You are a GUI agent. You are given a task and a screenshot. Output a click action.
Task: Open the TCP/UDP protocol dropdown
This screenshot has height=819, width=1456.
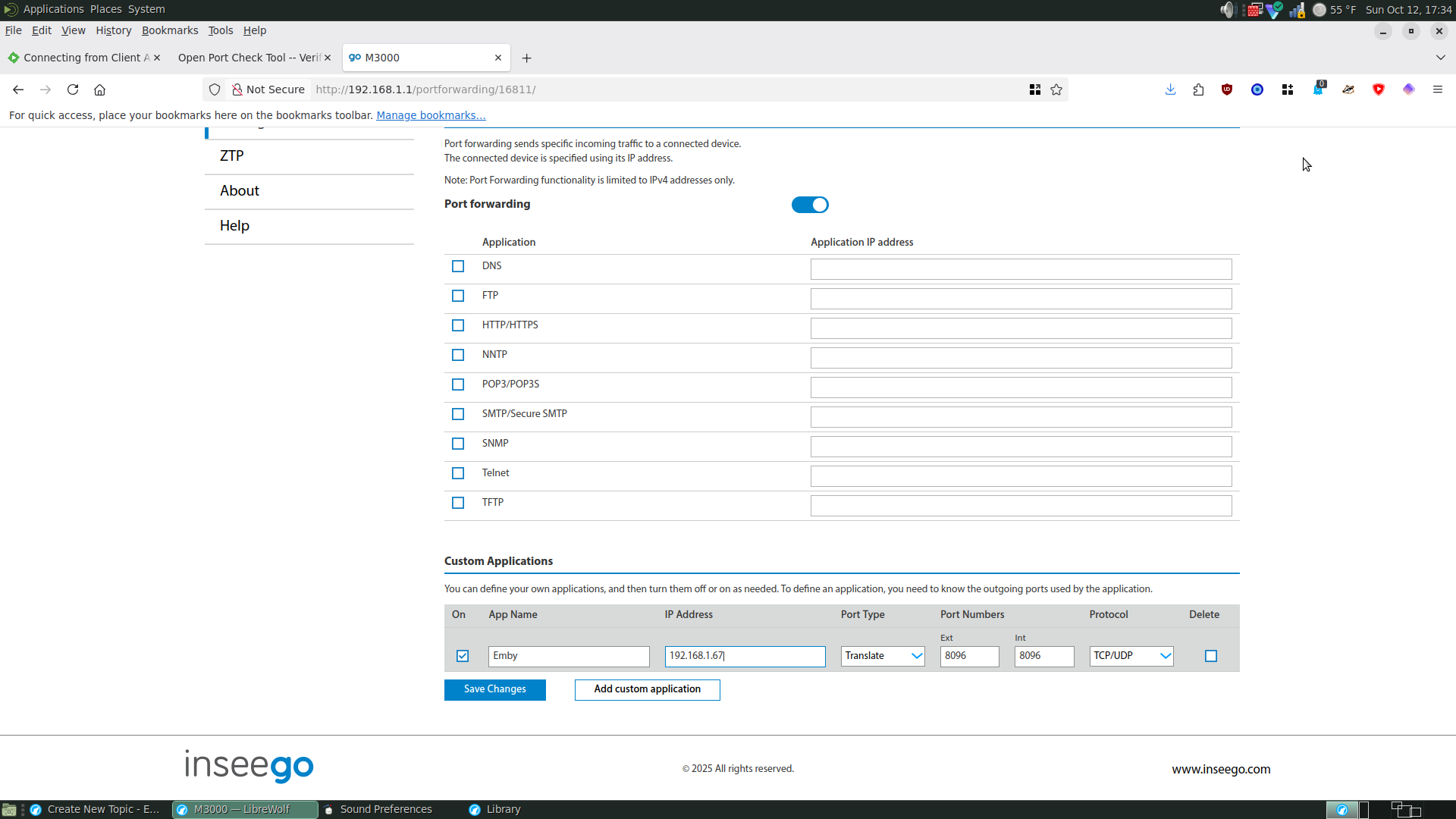point(1131,656)
